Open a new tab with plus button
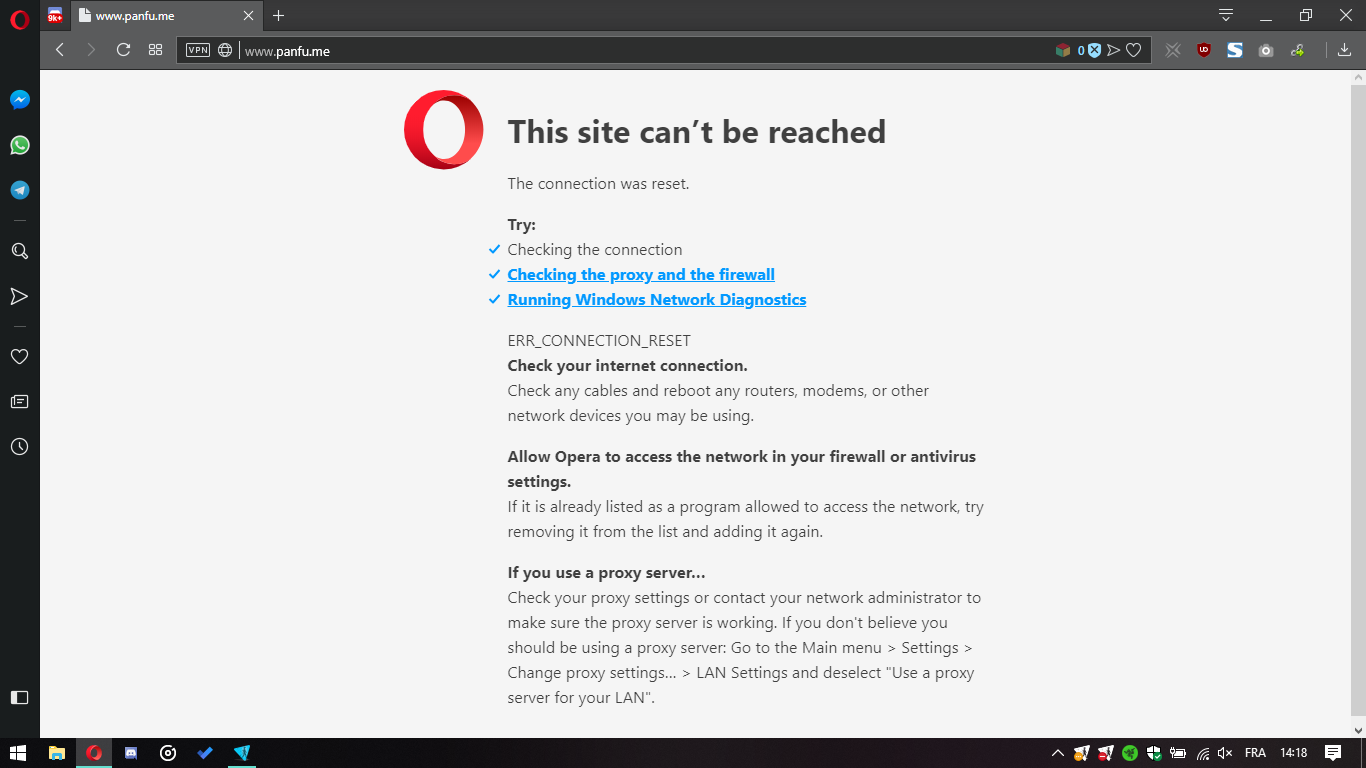Viewport: 1366px width, 768px height. pos(278,16)
